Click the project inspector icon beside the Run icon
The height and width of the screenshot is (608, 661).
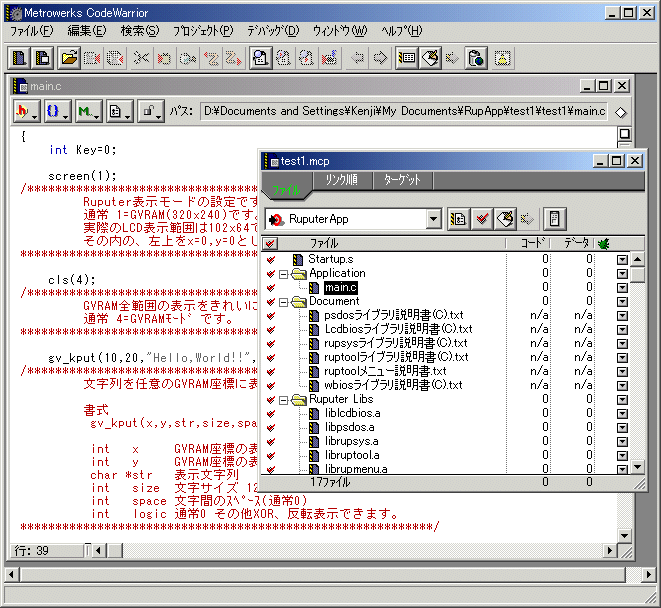(556, 218)
